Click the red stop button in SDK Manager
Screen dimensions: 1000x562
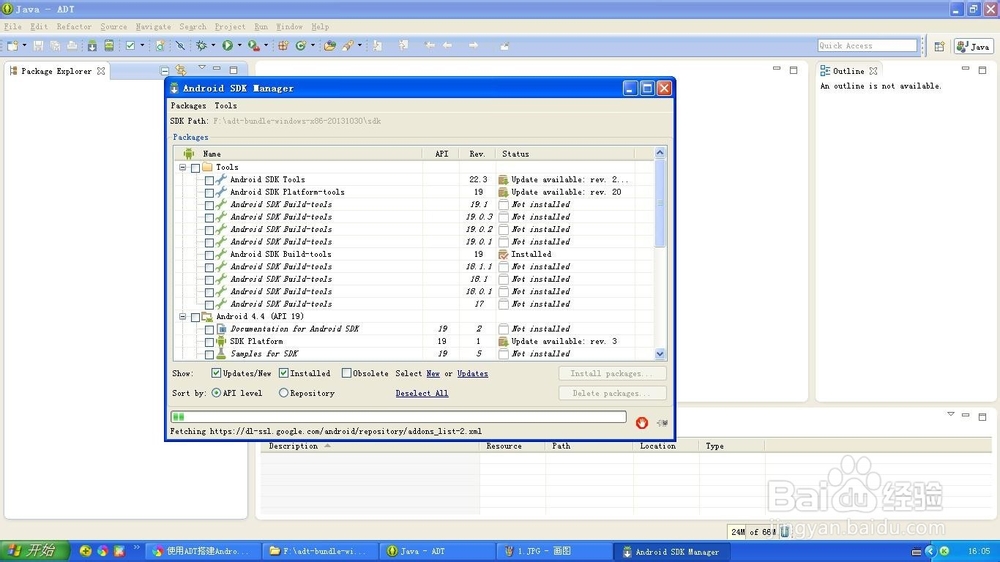coord(642,422)
